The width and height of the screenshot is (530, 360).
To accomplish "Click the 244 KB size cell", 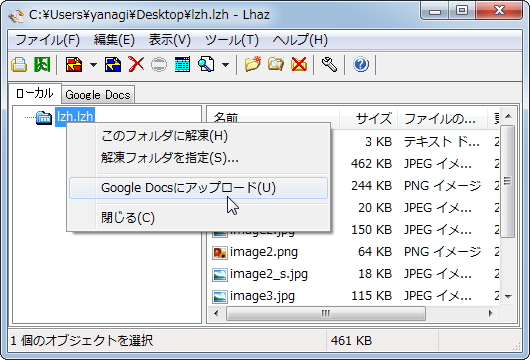I will [371, 186].
